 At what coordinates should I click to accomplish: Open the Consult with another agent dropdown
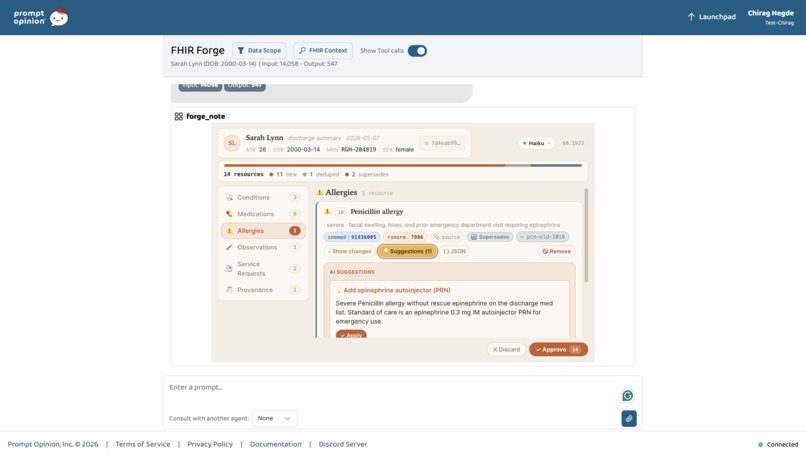274,418
